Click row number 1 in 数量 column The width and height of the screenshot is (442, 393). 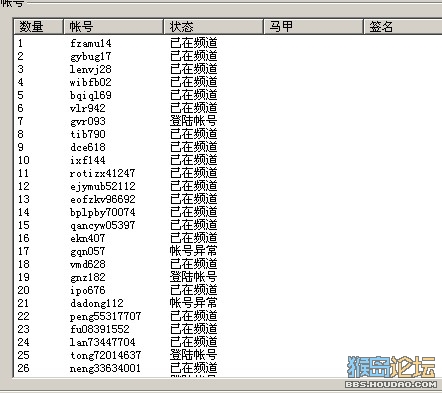[20, 43]
